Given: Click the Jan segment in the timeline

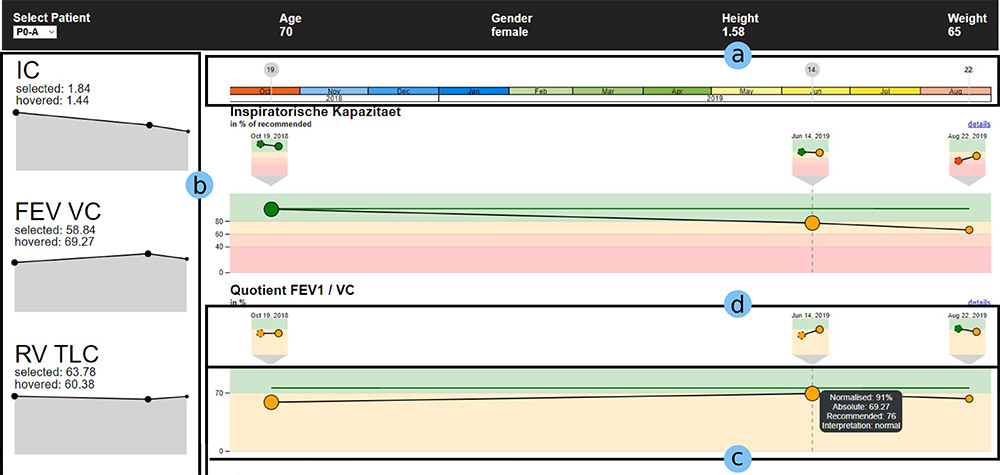Looking at the screenshot, I should coord(474,92).
